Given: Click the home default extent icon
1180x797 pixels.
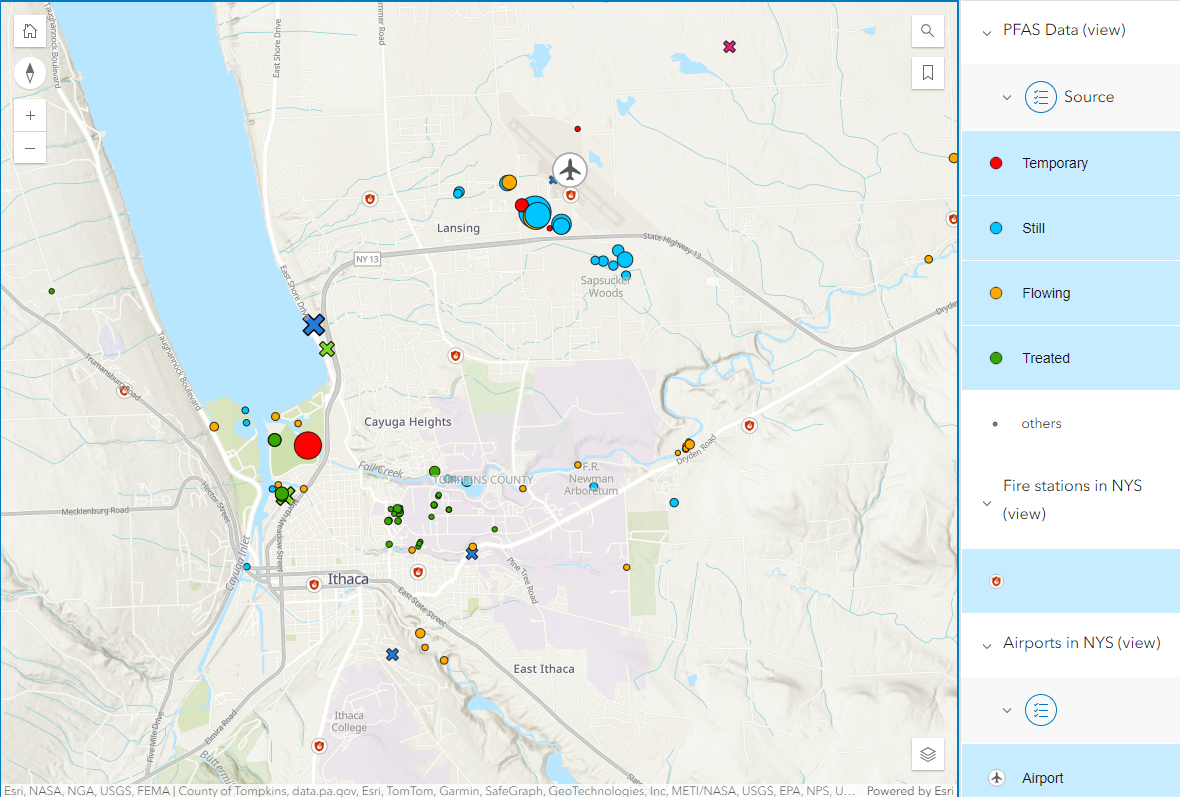Looking at the screenshot, I should pyautogui.click(x=30, y=31).
